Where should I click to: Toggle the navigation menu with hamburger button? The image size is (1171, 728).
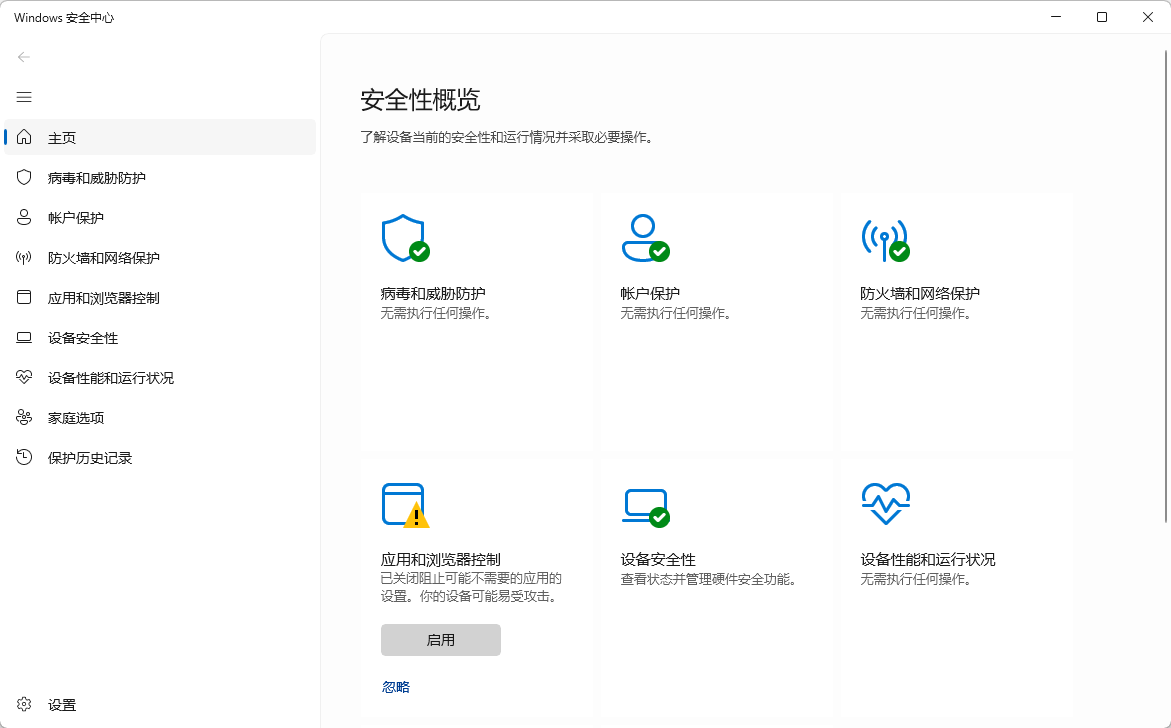click(x=24, y=97)
